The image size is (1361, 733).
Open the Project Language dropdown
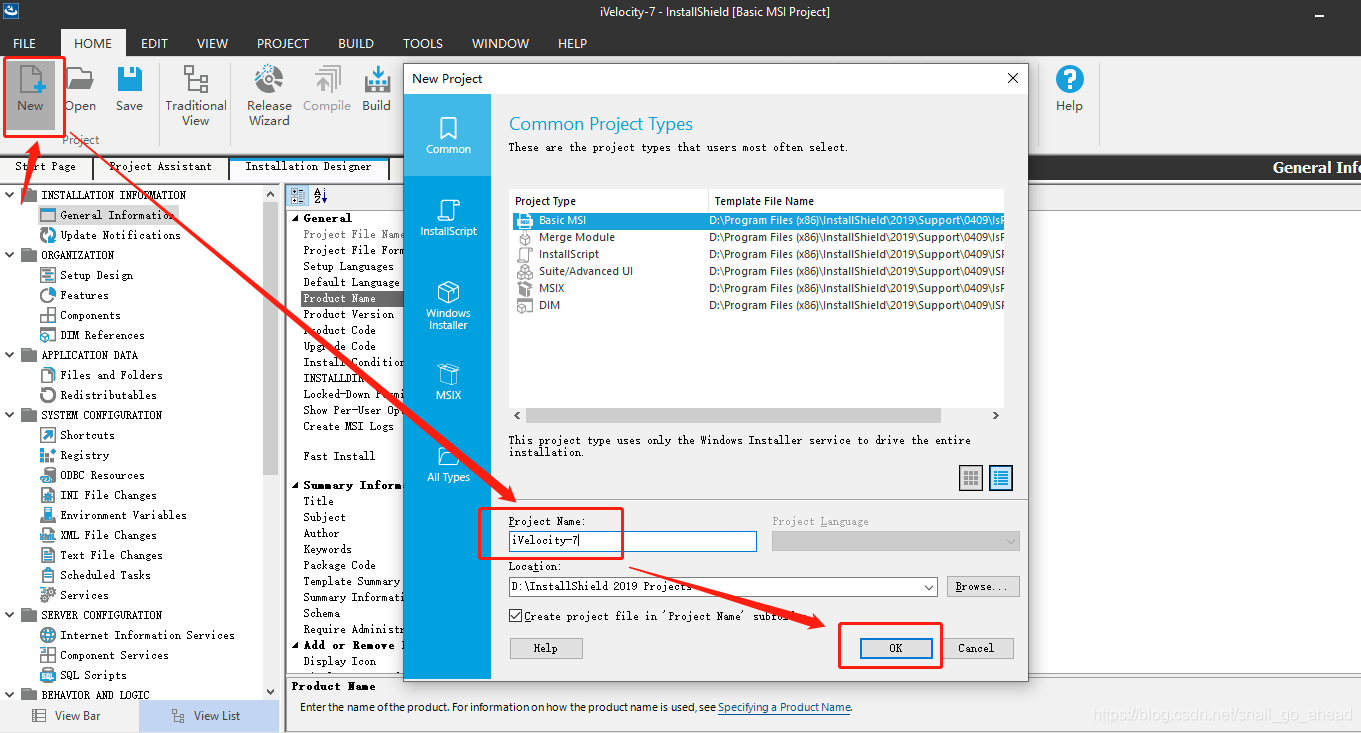1009,541
